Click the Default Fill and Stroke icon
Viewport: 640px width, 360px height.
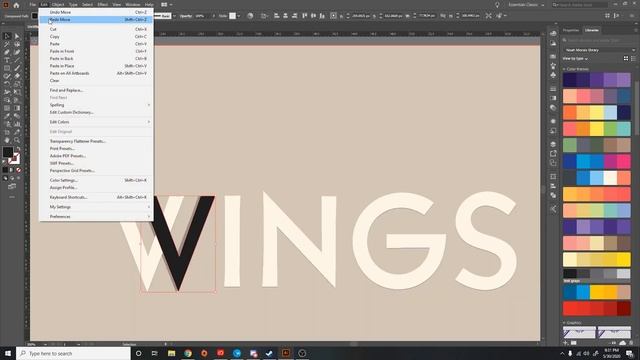point(4,162)
